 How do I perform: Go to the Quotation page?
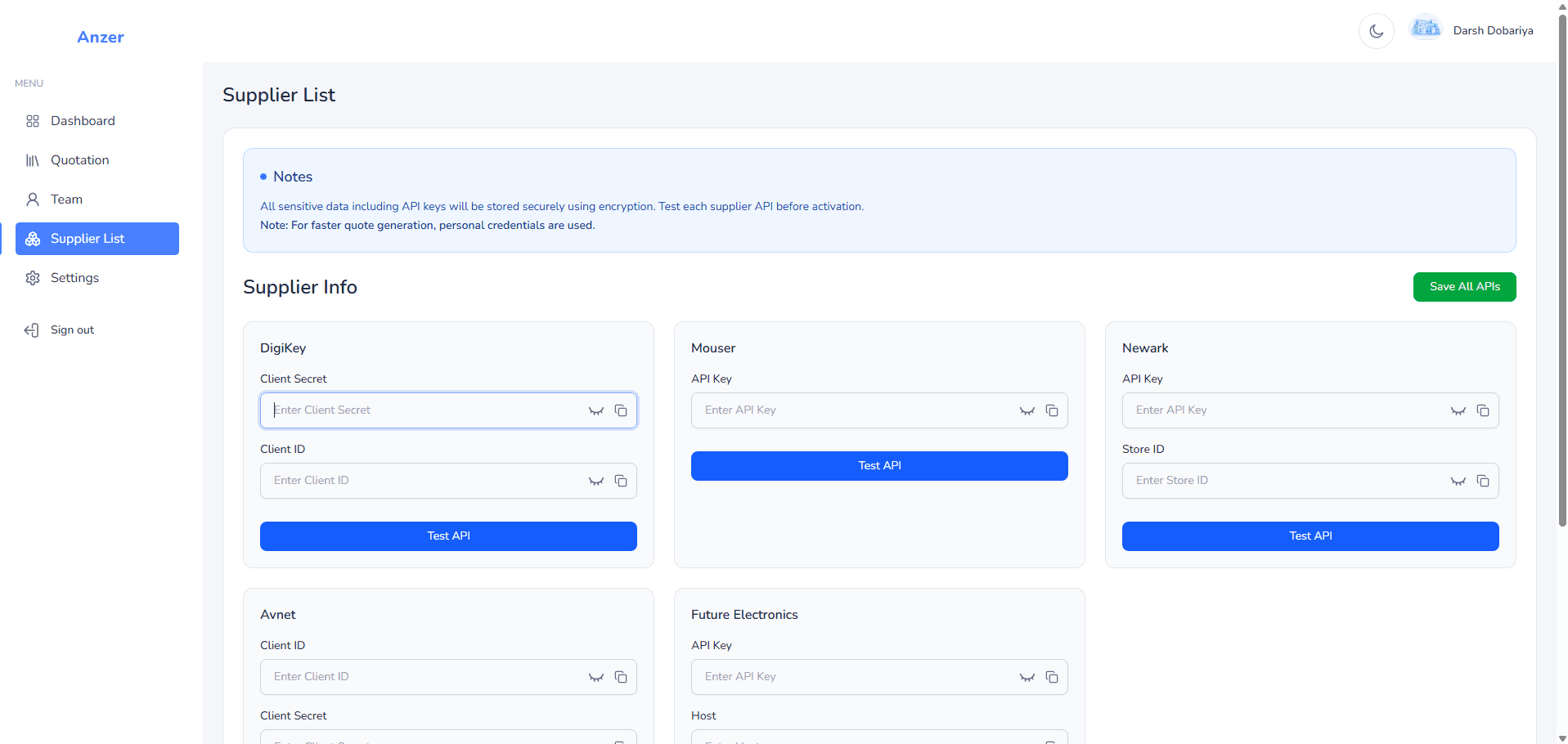coord(97,160)
